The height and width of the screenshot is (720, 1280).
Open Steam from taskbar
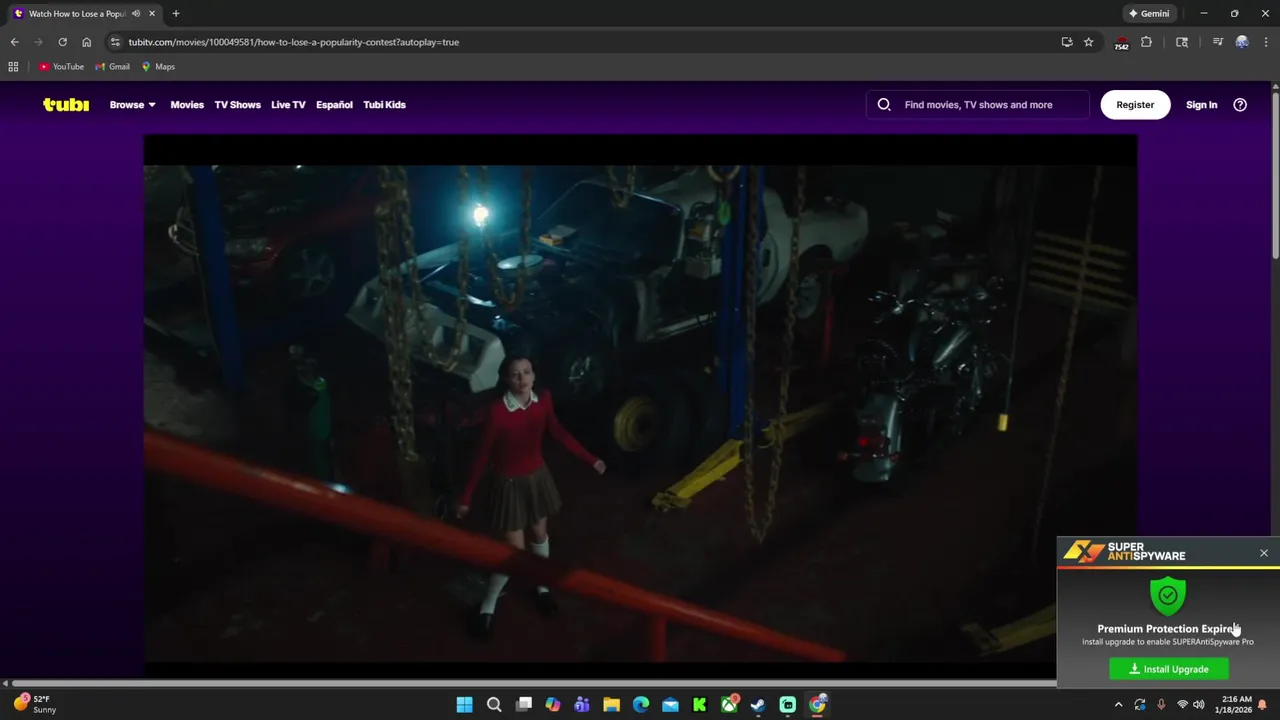click(758, 705)
